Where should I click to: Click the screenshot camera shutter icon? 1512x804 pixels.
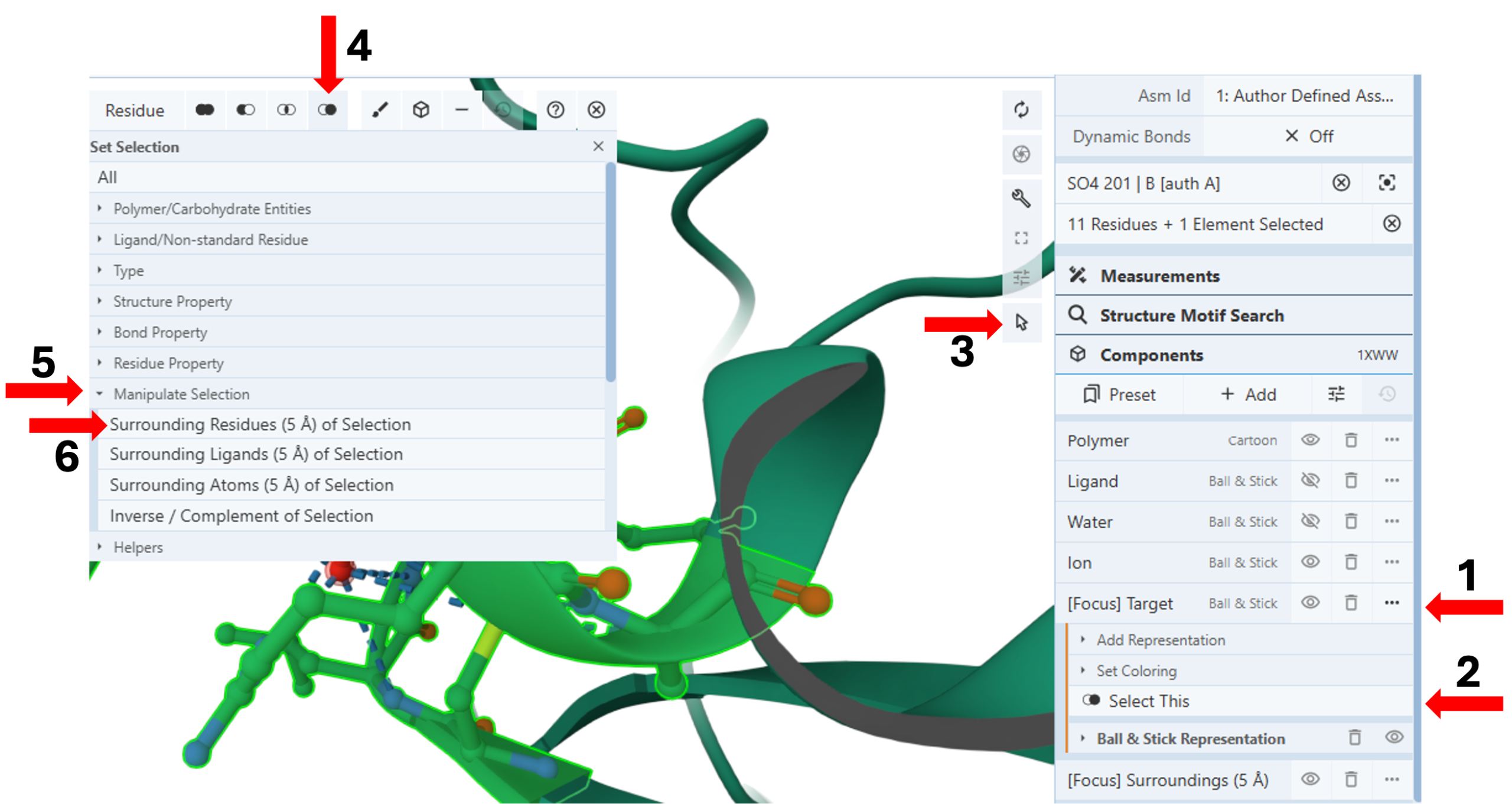coord(1021,154)
